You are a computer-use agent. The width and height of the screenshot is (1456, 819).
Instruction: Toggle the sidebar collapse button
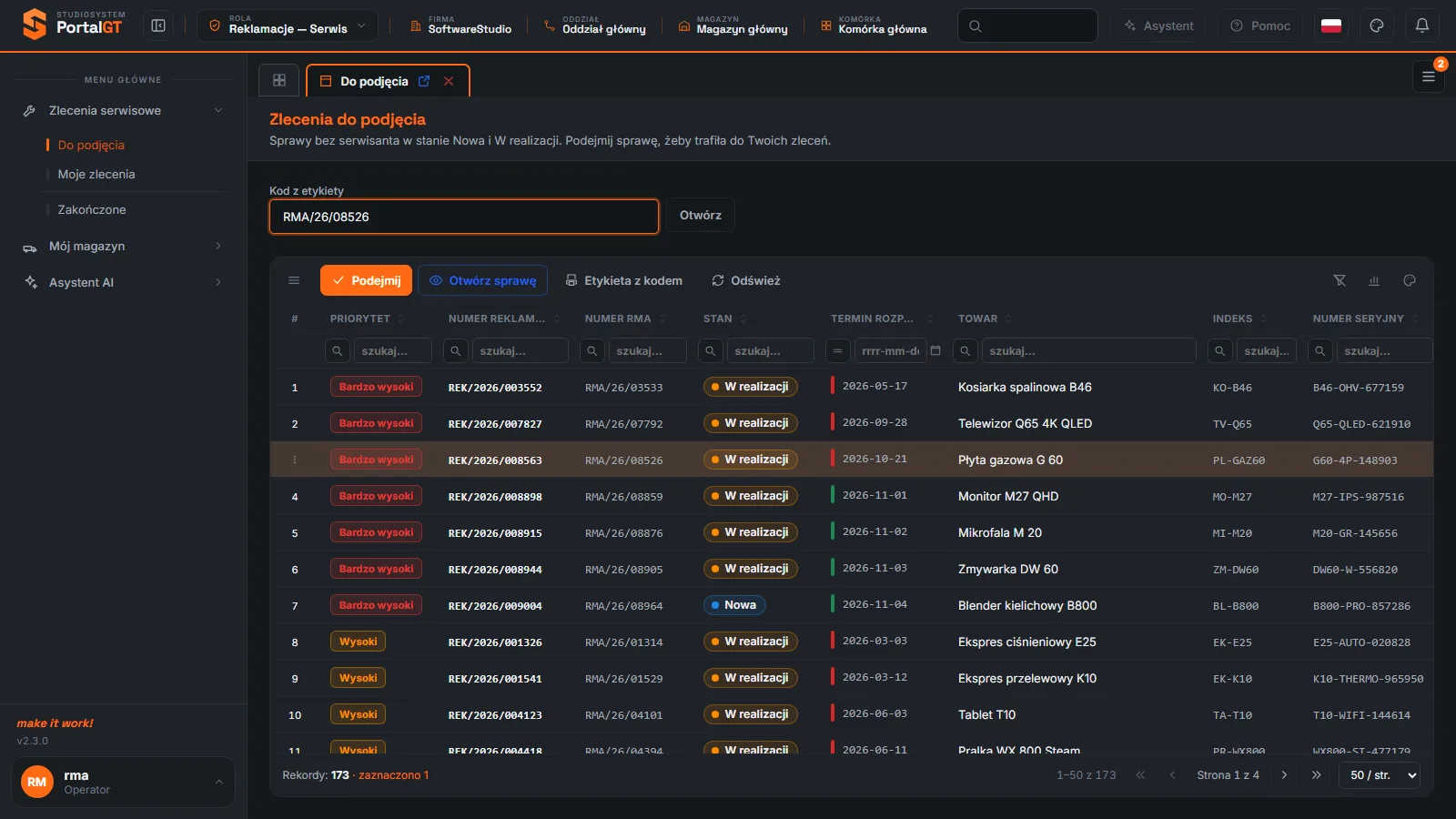point(158,25)
